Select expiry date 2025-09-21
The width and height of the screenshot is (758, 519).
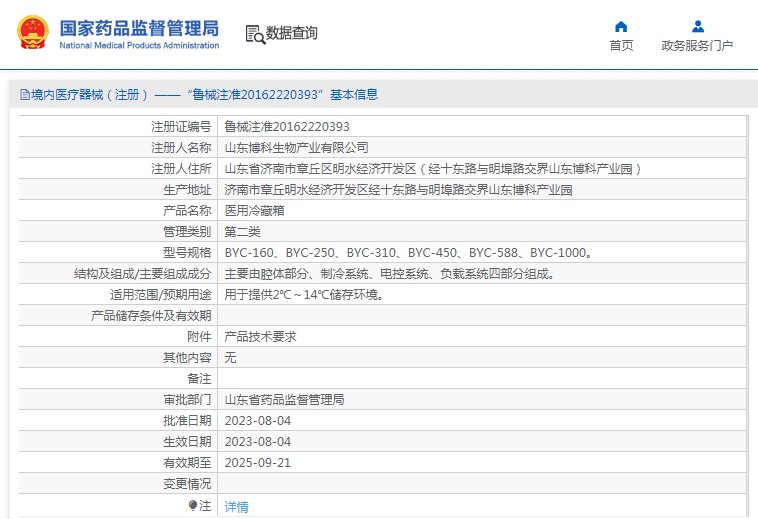point(258,463)
